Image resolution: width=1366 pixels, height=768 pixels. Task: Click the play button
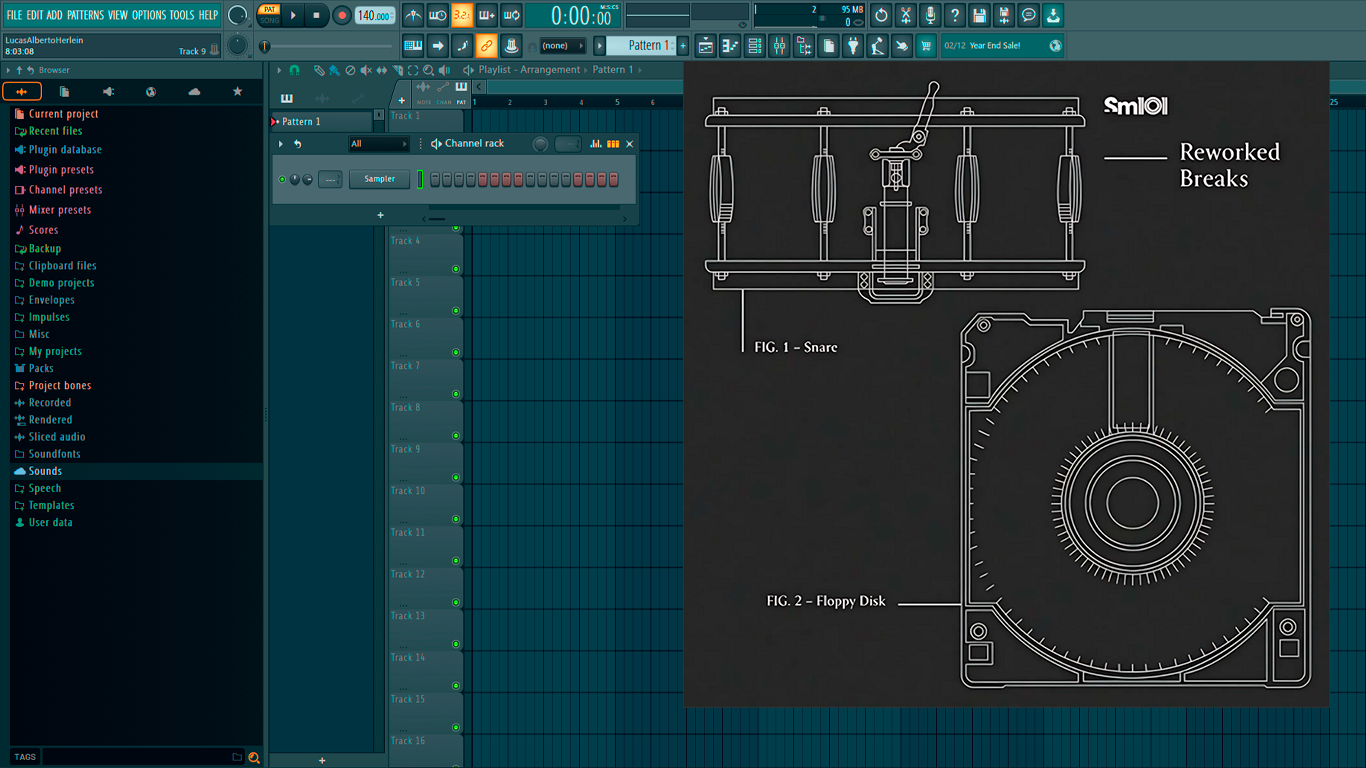(x=293, y=15)
